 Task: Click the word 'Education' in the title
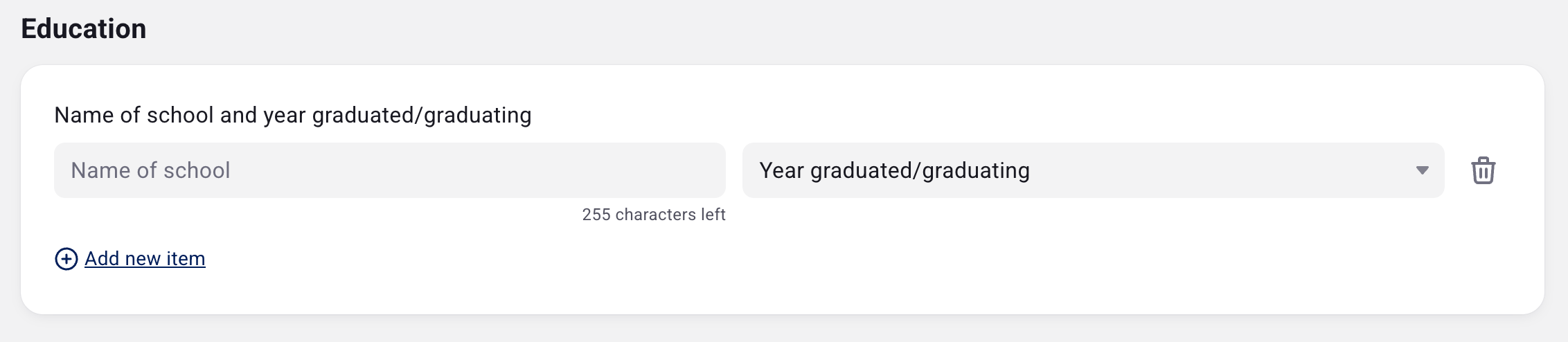tap(84, 29)
